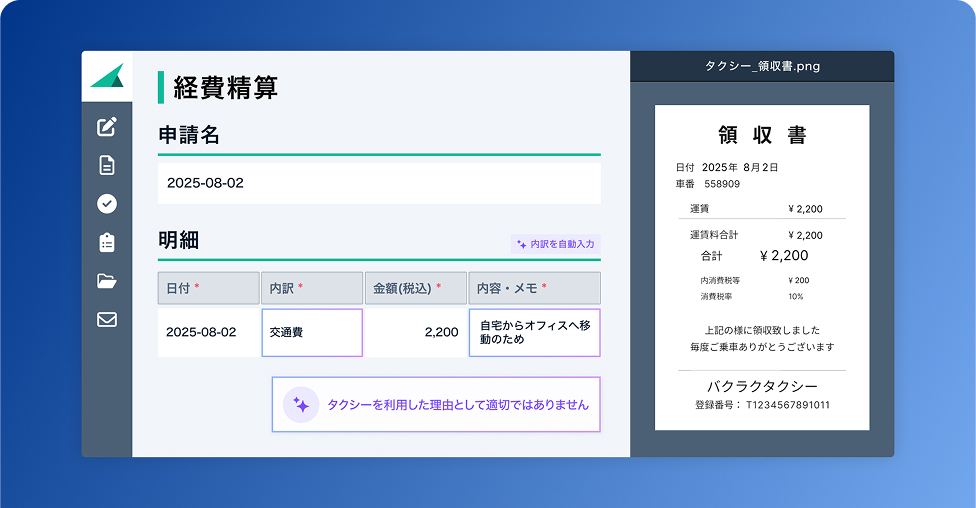Click the 金額 field showing 2,200
Image resolution: width=976 pixels, height=508 pixels.
pyautogui.click(x=415, y=332)
